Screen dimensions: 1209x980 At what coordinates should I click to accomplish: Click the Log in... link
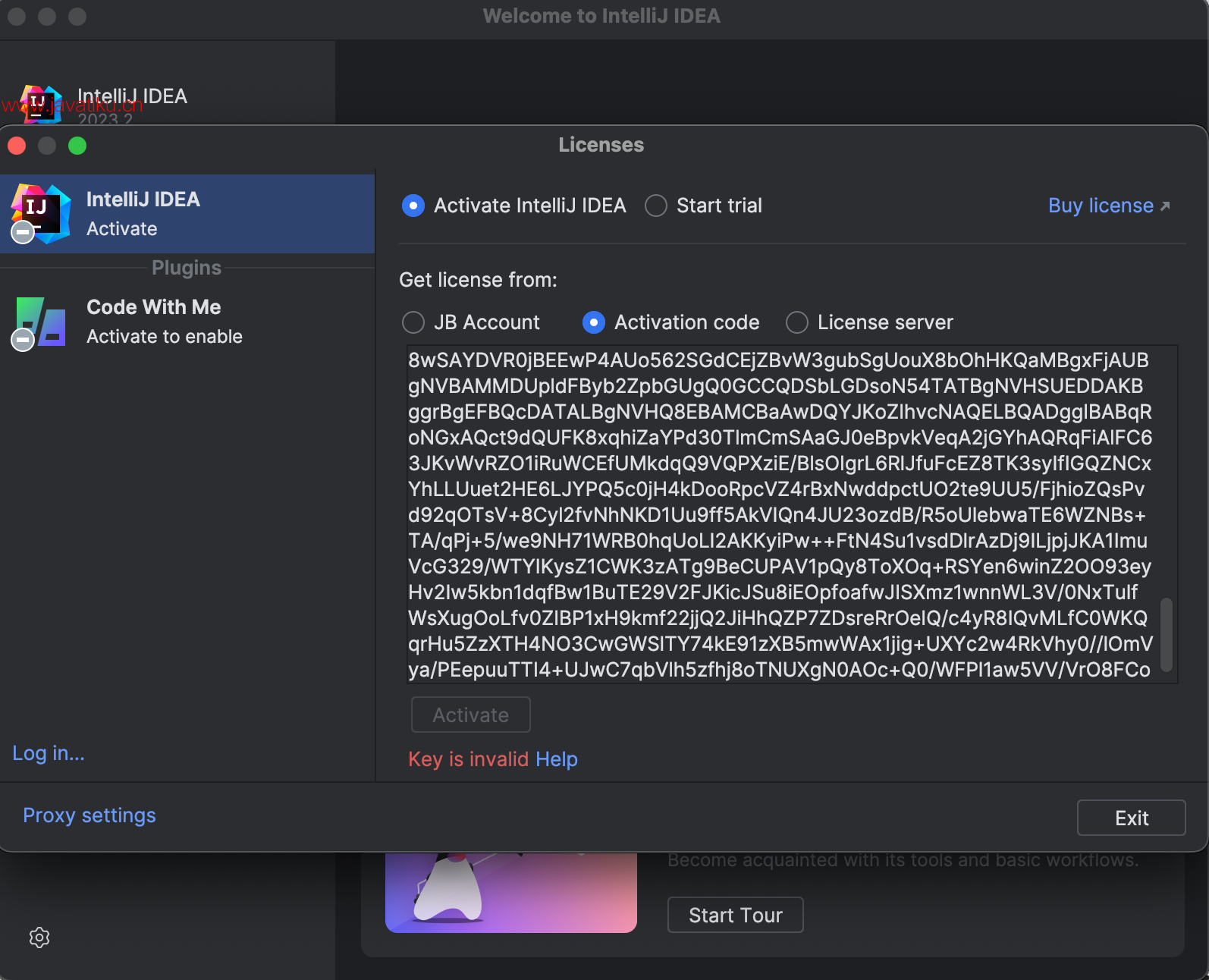49,753
